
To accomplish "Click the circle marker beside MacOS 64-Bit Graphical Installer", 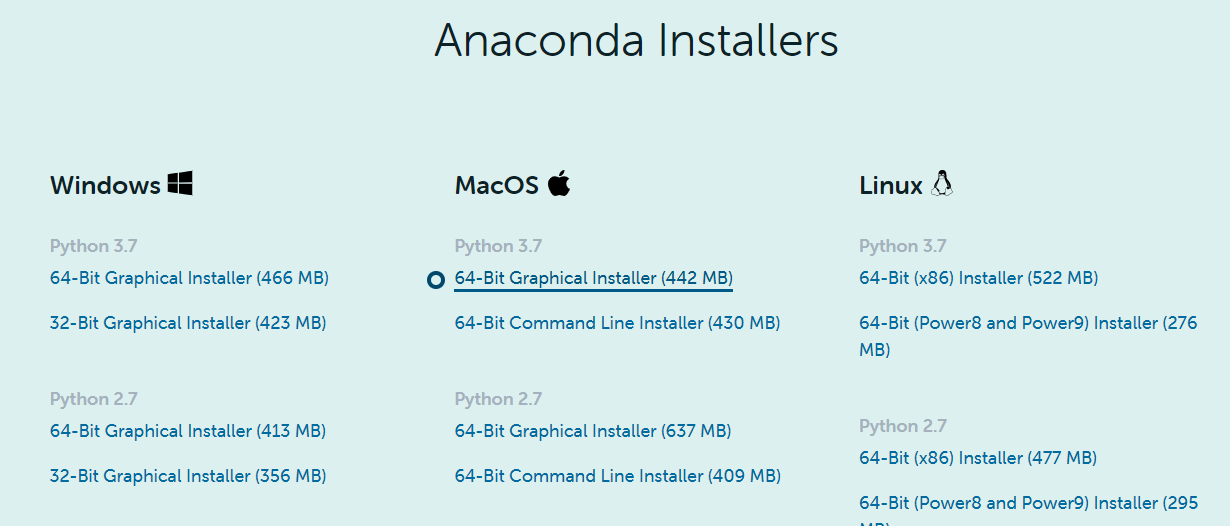I will click(x=435, y=280).
